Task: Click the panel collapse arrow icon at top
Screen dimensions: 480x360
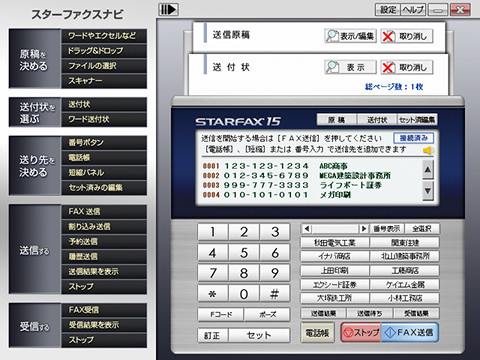Action: (168, 9)
